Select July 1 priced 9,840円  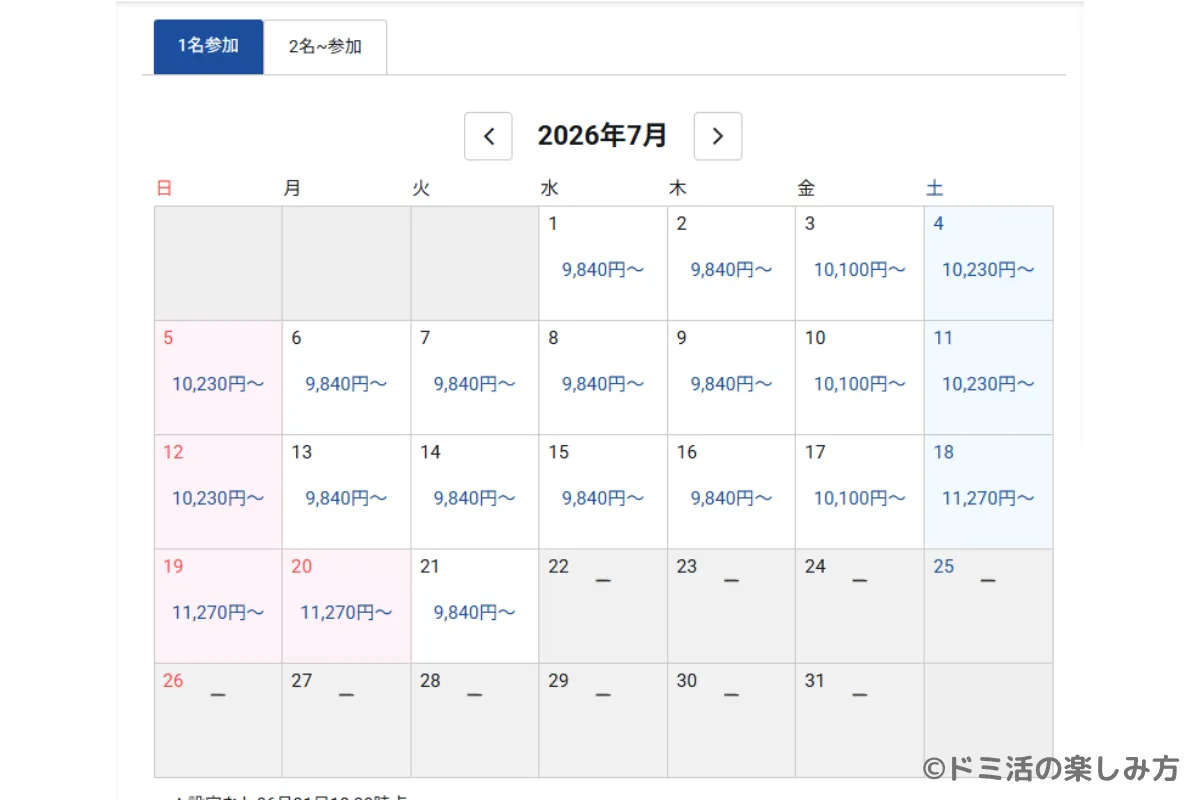click(603, 263)
